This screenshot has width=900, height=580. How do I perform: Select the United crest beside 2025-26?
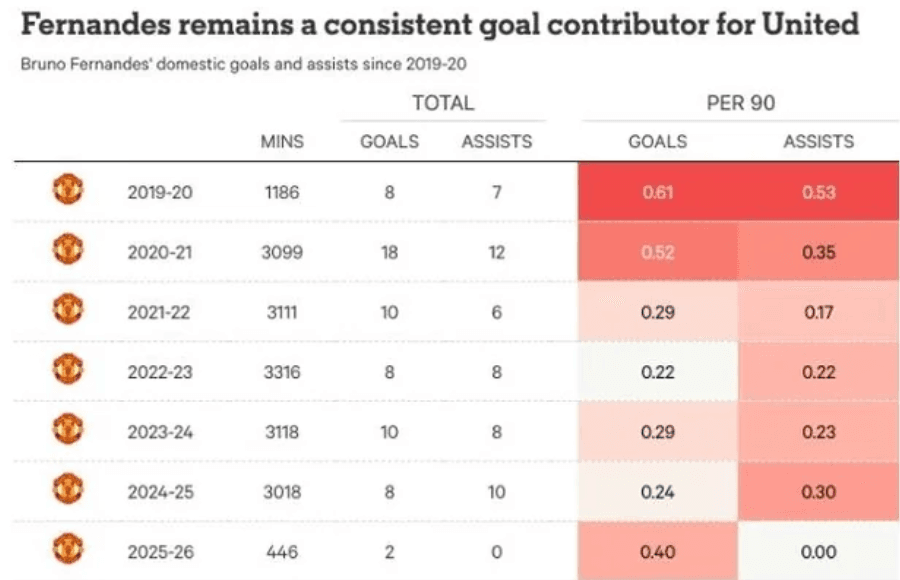coord(67,548)
